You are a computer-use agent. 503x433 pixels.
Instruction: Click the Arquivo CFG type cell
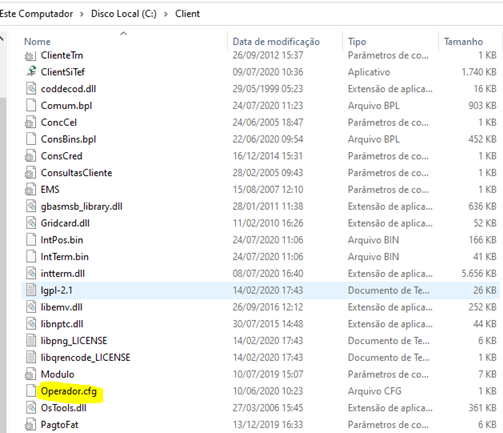tap(374, 391)
